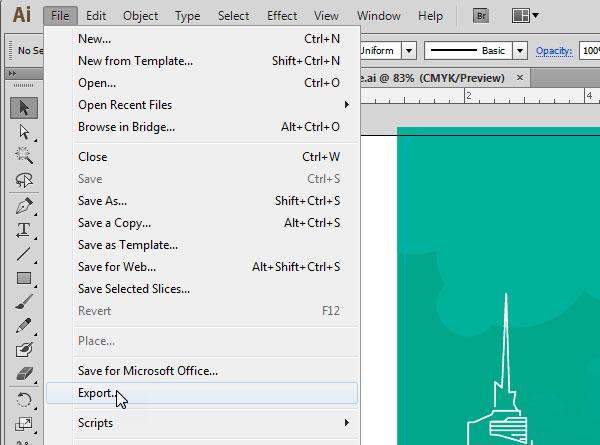Choose Export... menu item
Image resolution: width=600 pixels, height=445 pixels.
click(x=202, y=393)
